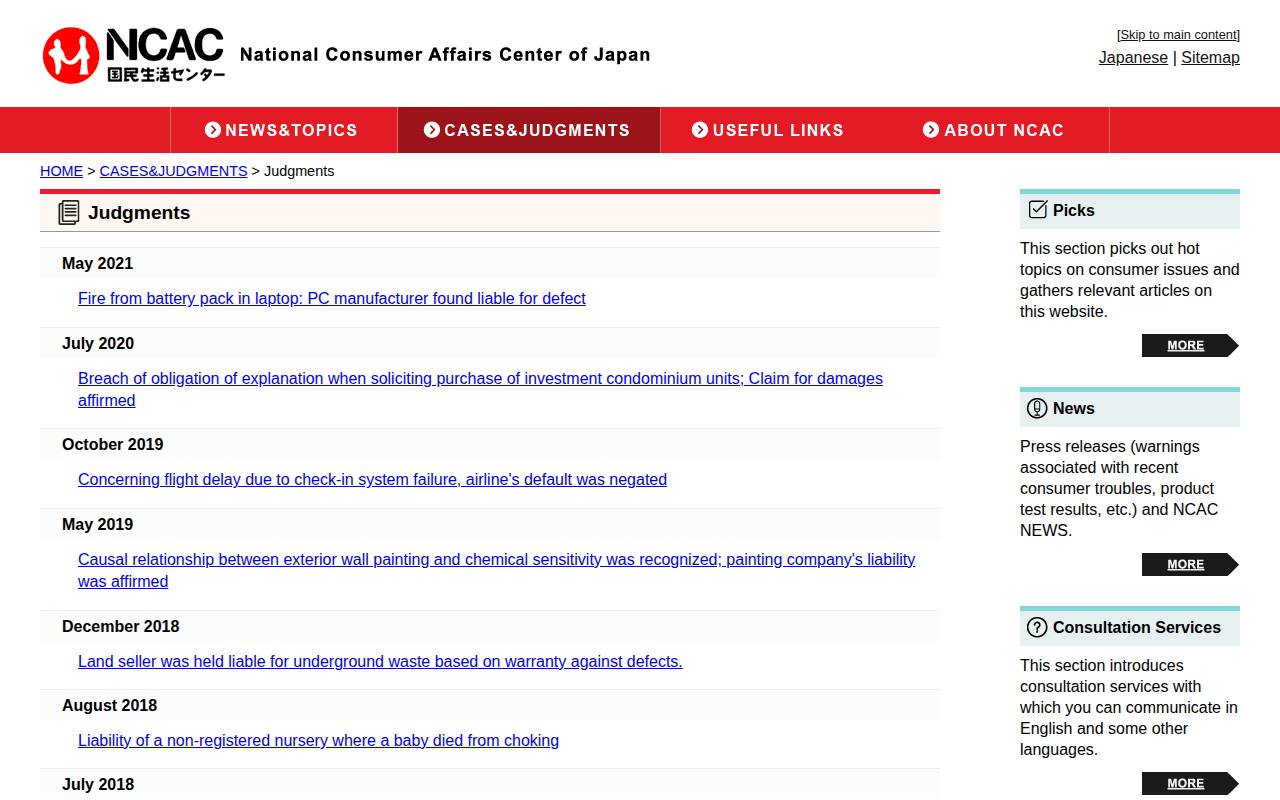
Task: Click the Picks checkmark icon
Action: coord(1038,210)
